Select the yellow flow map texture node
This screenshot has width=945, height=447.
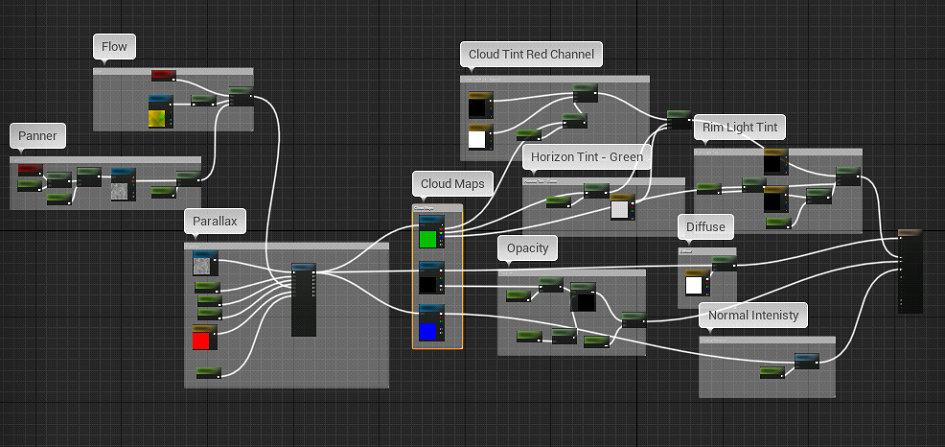point(159,116)
